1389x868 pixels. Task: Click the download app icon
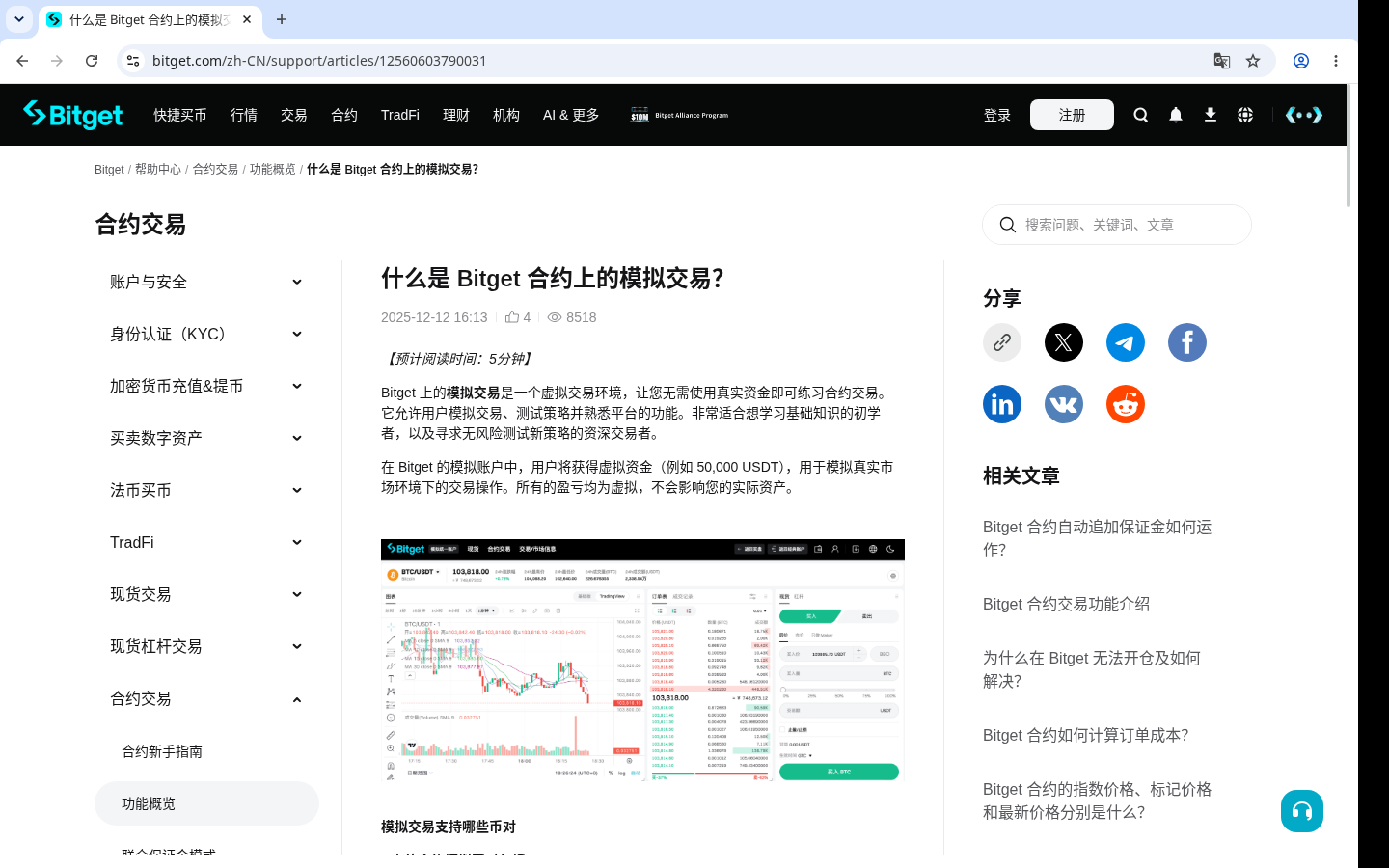[1211, 115]
